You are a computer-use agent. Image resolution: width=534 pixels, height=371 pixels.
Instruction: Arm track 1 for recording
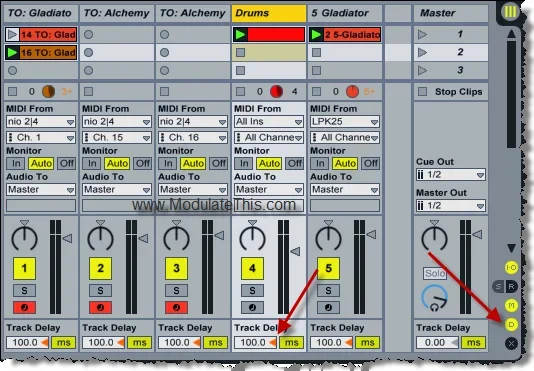[x=24, y=308]
